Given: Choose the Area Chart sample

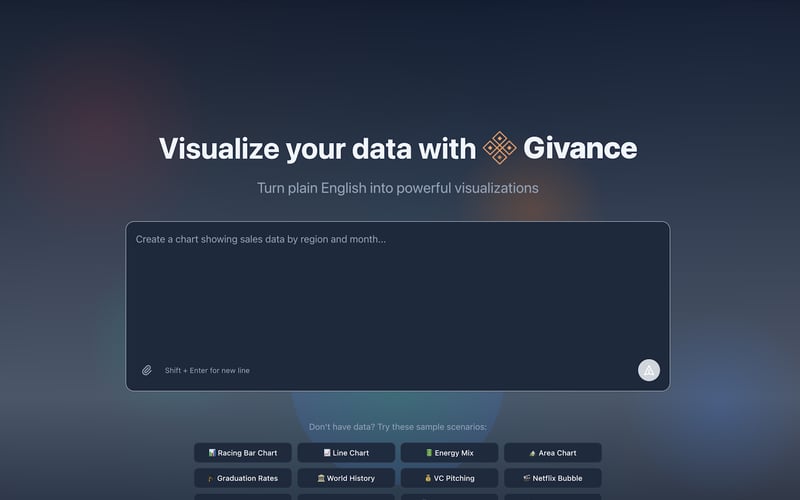Looking at the screenshot, I should pos(553,453).
